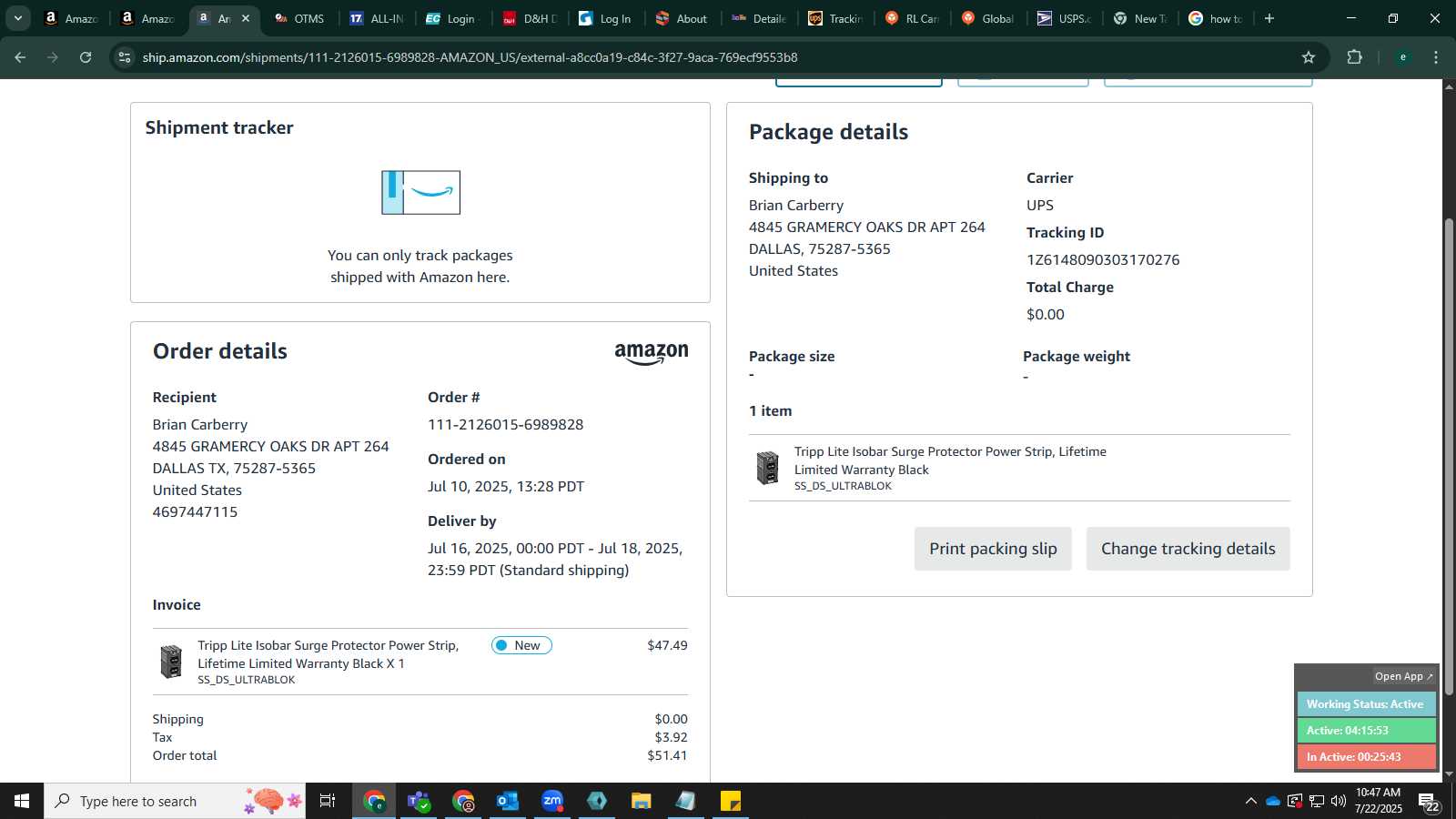The image size is (1456, 819).
Task: Open Task View on taskbar
Action: 328,801
